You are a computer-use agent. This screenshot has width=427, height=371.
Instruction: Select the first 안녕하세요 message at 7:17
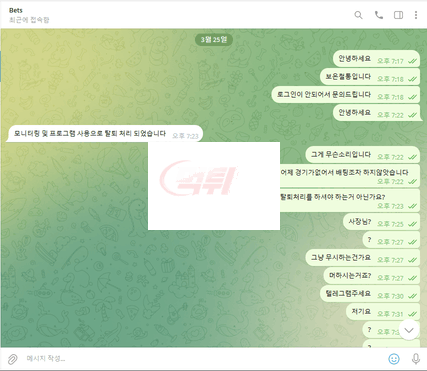point(376,59)
